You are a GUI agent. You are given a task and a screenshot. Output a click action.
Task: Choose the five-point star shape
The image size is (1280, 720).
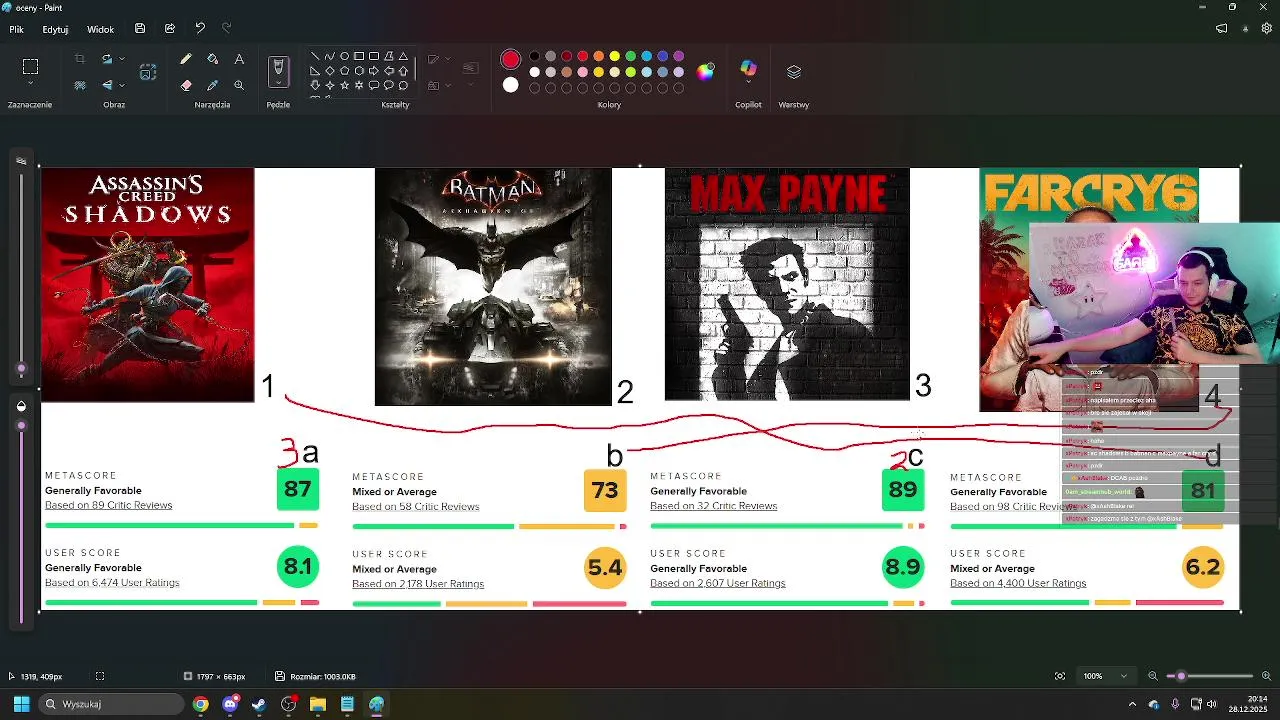(x=344, y=86)
